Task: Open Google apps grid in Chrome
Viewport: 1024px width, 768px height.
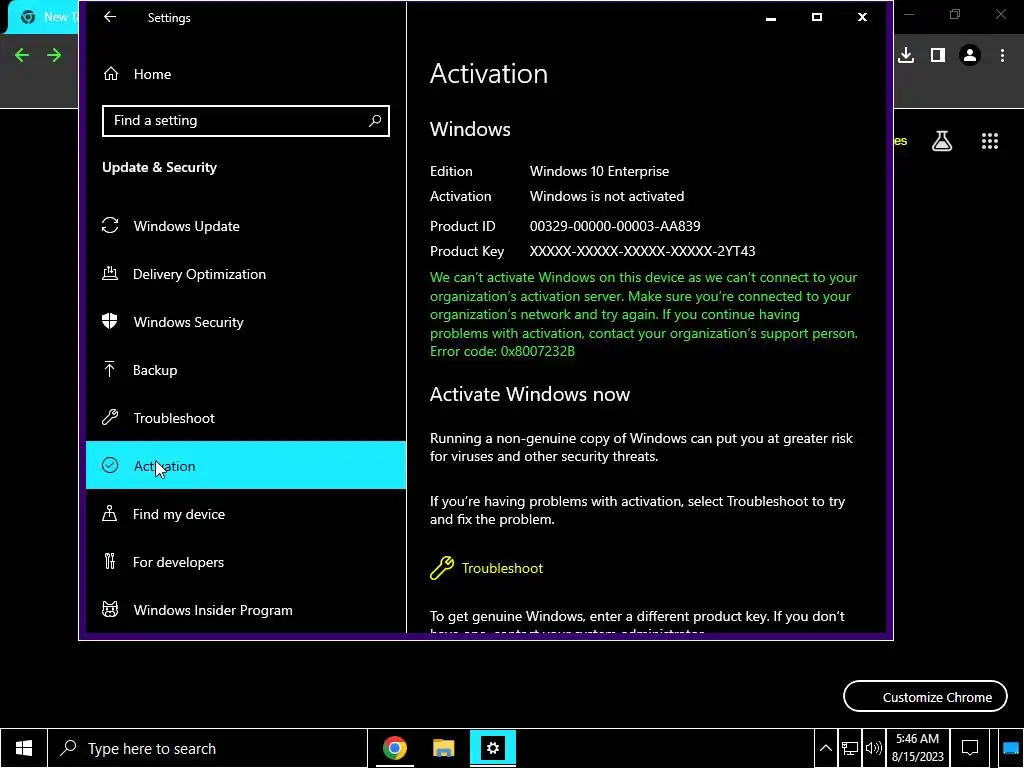Action: (x=990, y=141)
